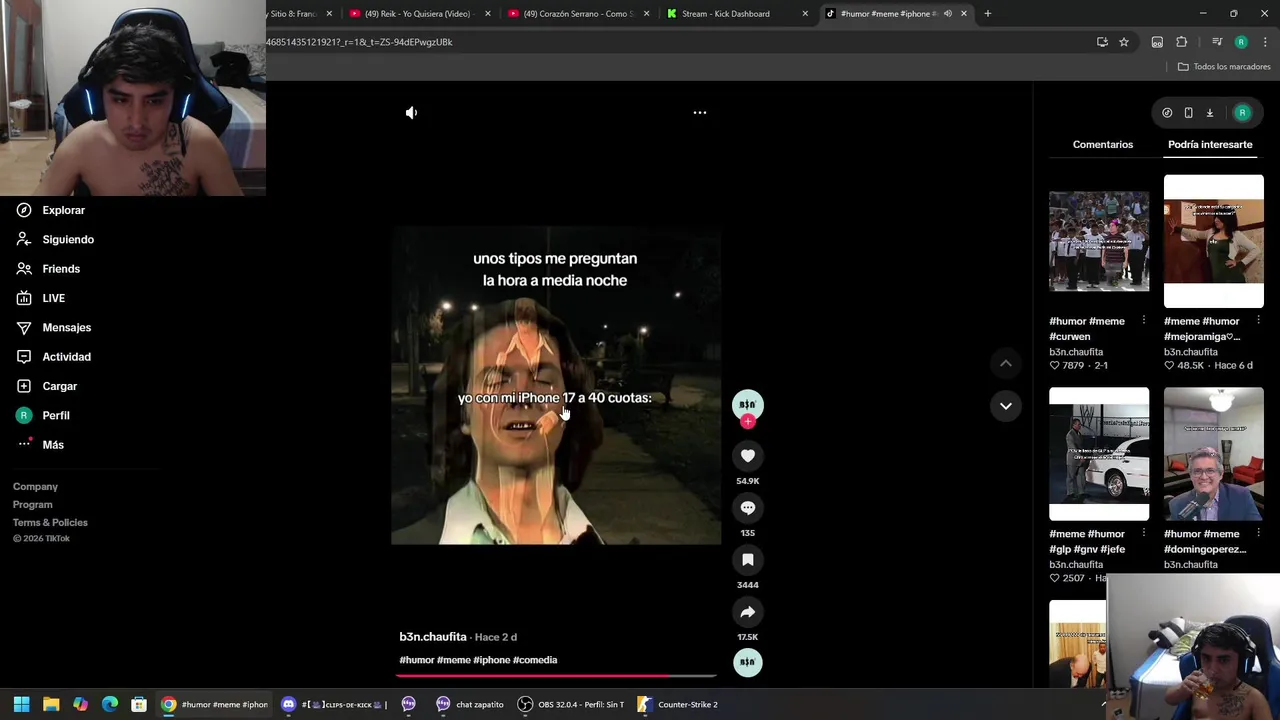Open the sound disc at bottom of action bar
The image size is (1280, 720).
click(748, 662)
